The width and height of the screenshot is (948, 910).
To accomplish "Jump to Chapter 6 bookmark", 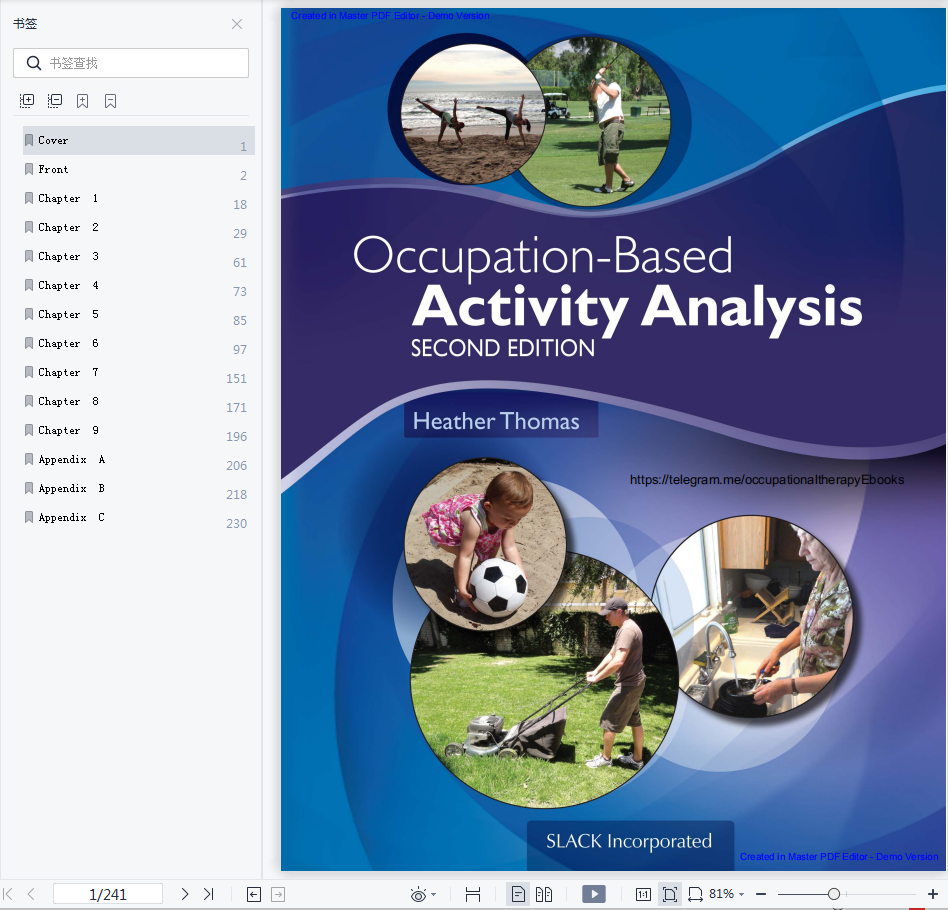I will click(138, 343).
